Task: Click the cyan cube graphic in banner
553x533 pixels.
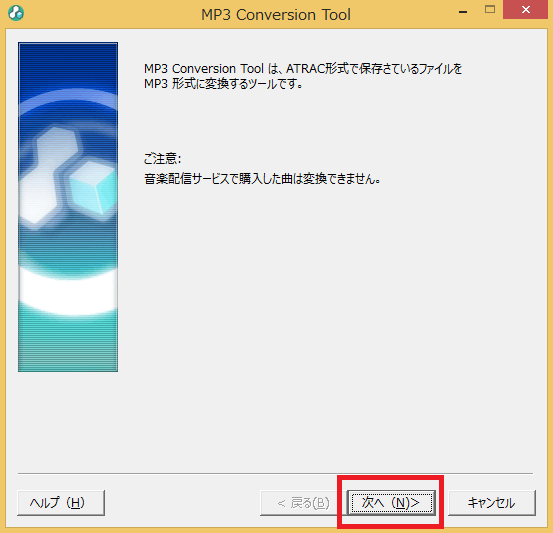Action: point(92,188)
